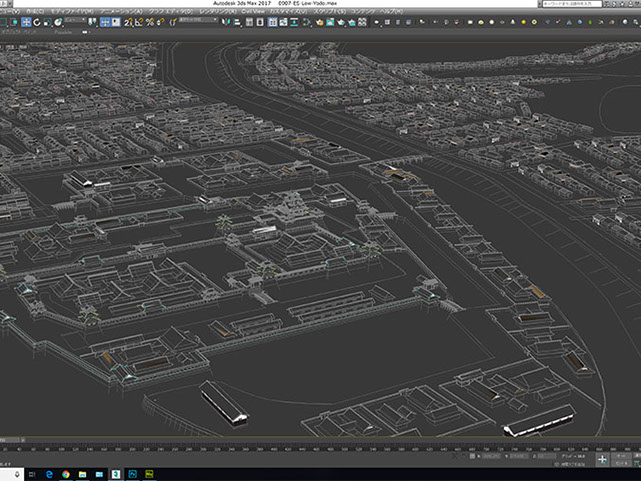Viewport: 641px width, 481px height.
Task: Toggle Percent Snap on the toolbar
Action: (x=149, y=21)
